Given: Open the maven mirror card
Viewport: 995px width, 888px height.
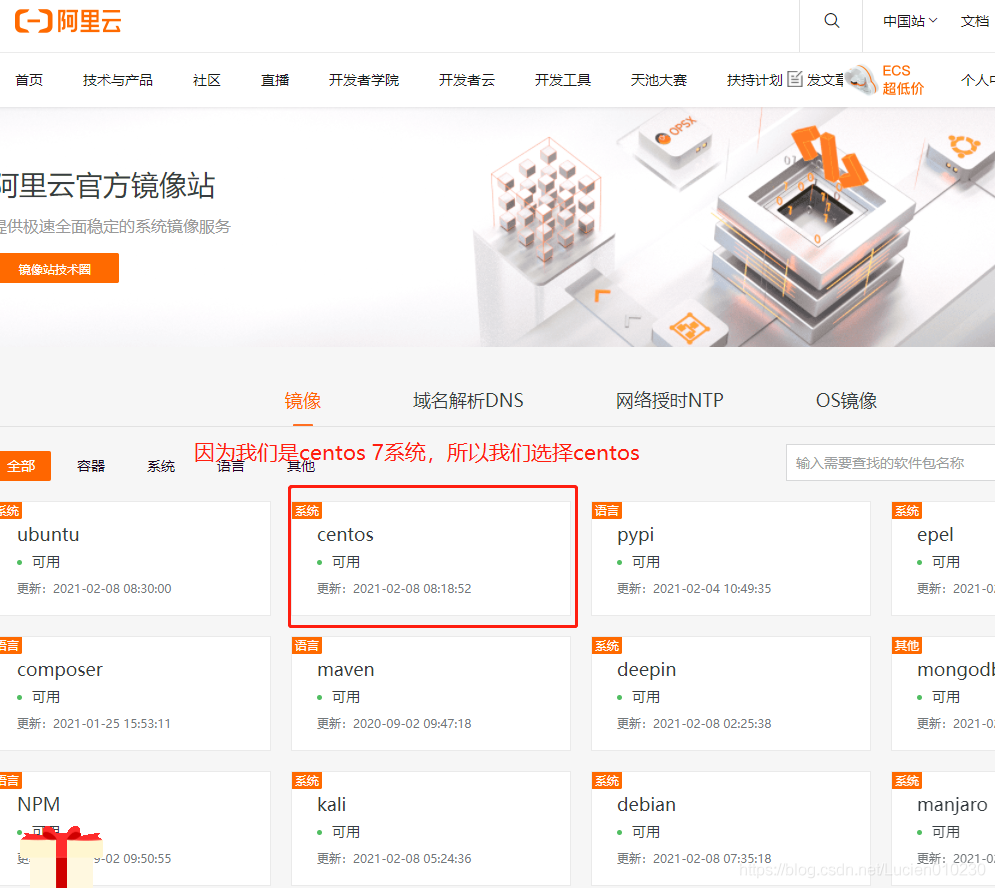Looking at the screenshot, I should coord(431,694).
